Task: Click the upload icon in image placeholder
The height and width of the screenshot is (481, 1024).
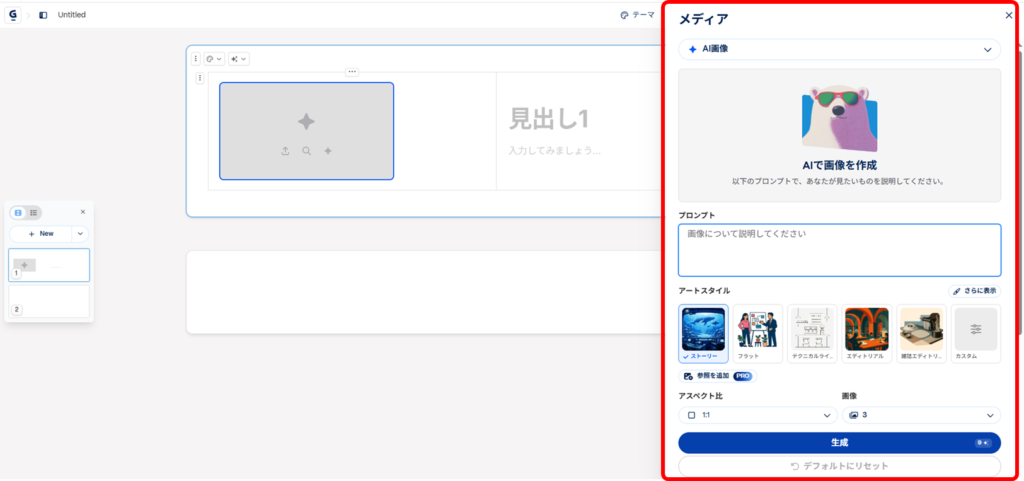Action: (x=285, y=151)
